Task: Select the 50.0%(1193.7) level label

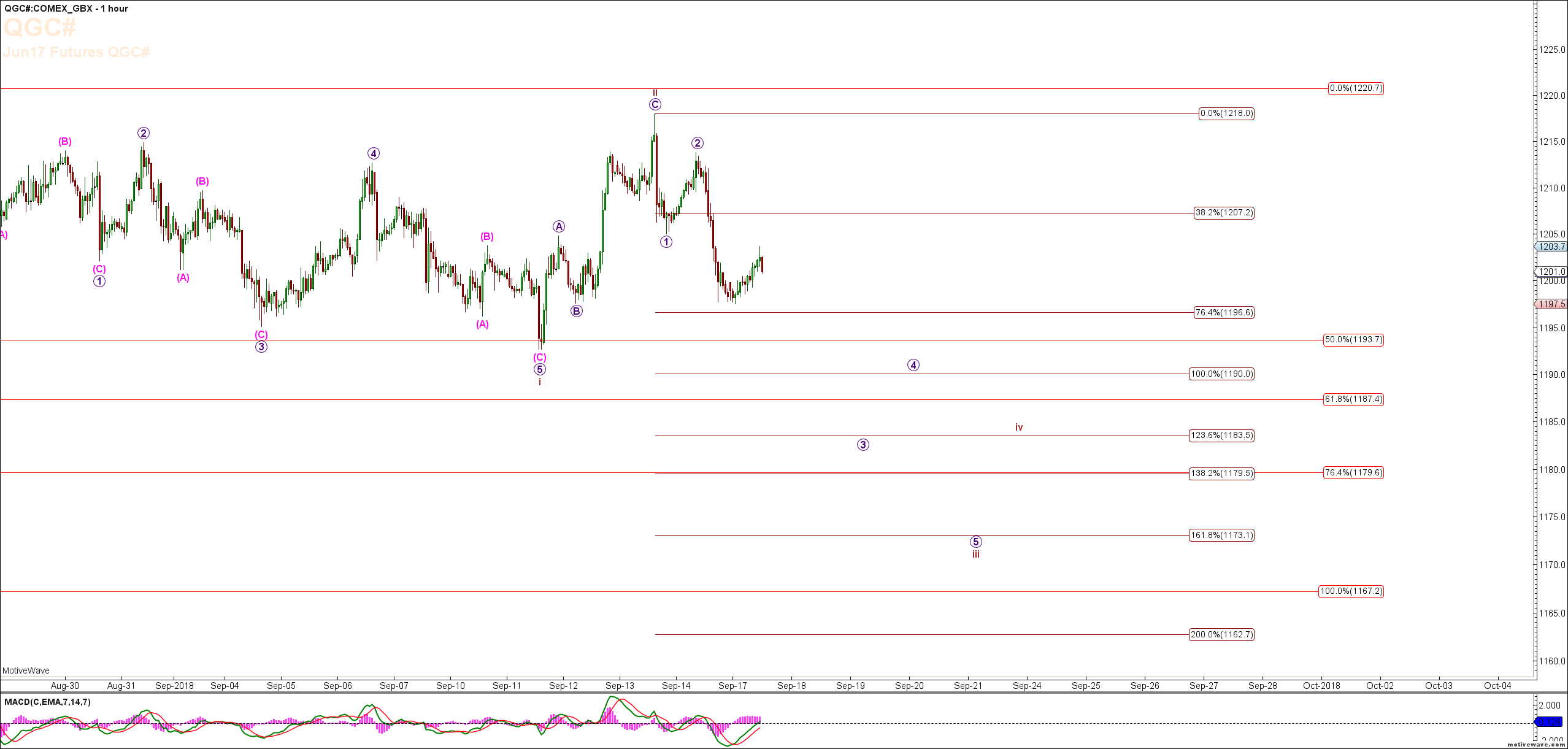Action: tap(1353, 340)
